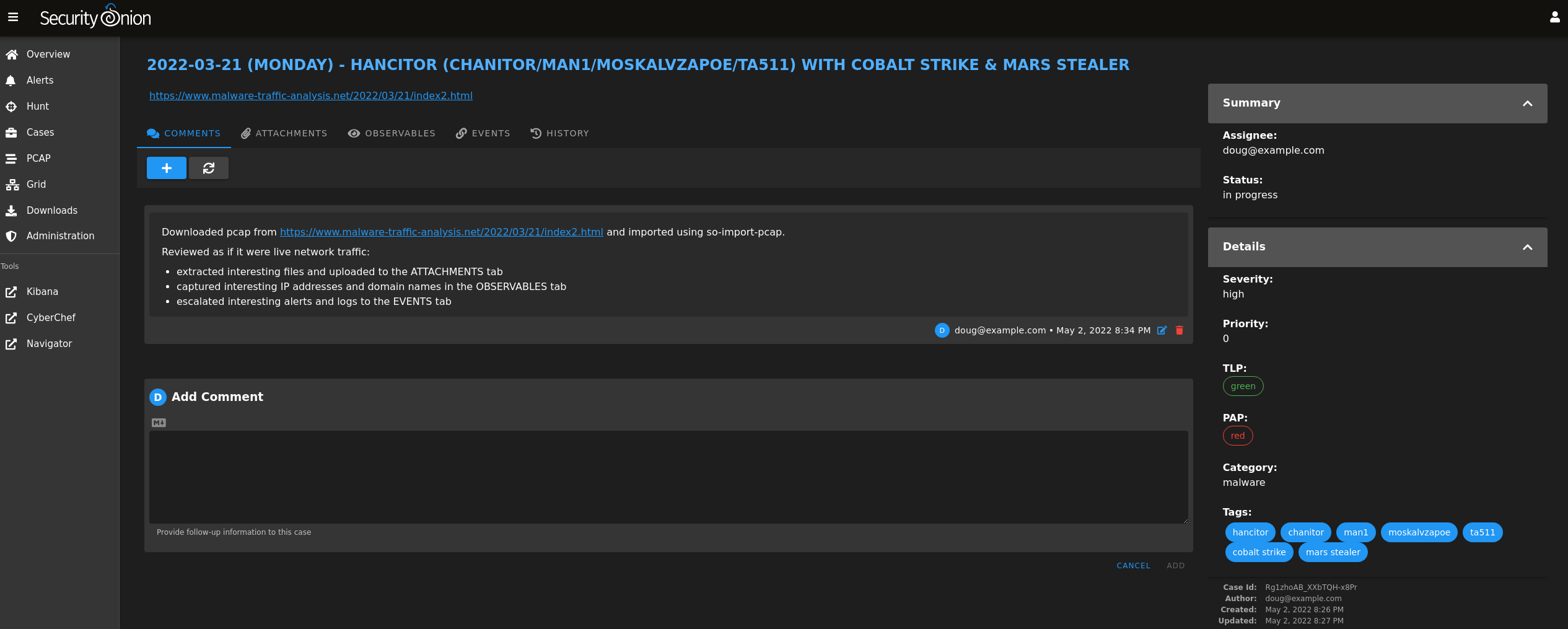This screenshot has height=629, width=1568.
Task: Focus the Add Comment text area
Action: 668,477
